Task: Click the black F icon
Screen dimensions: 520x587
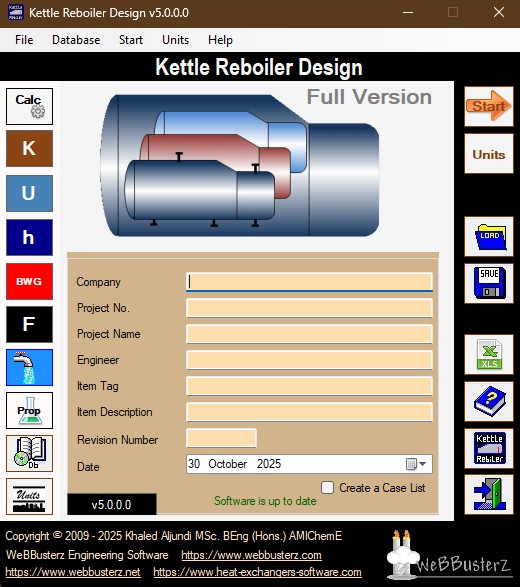Action: coord(29,324)
